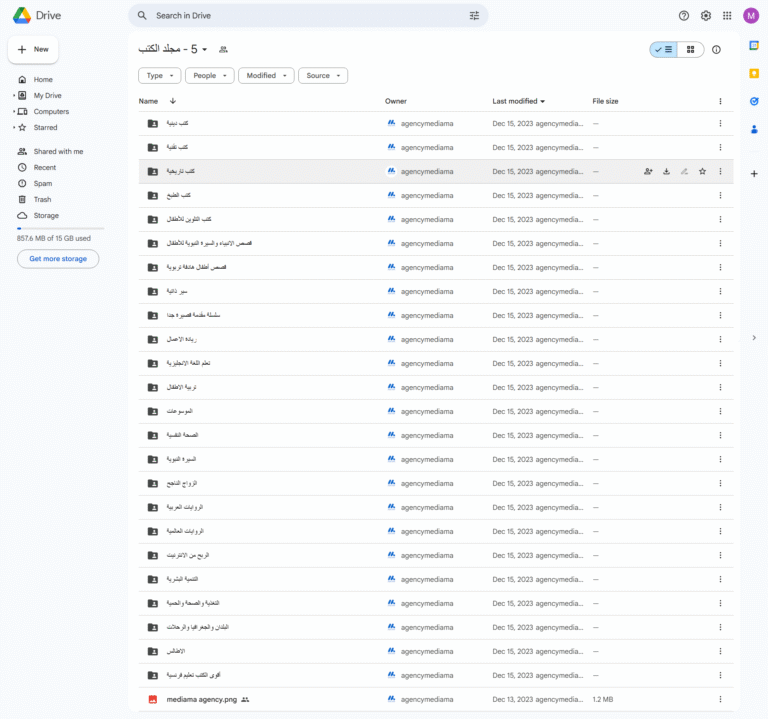
Task: Open the Google apps grid
Action: point(727,16)
